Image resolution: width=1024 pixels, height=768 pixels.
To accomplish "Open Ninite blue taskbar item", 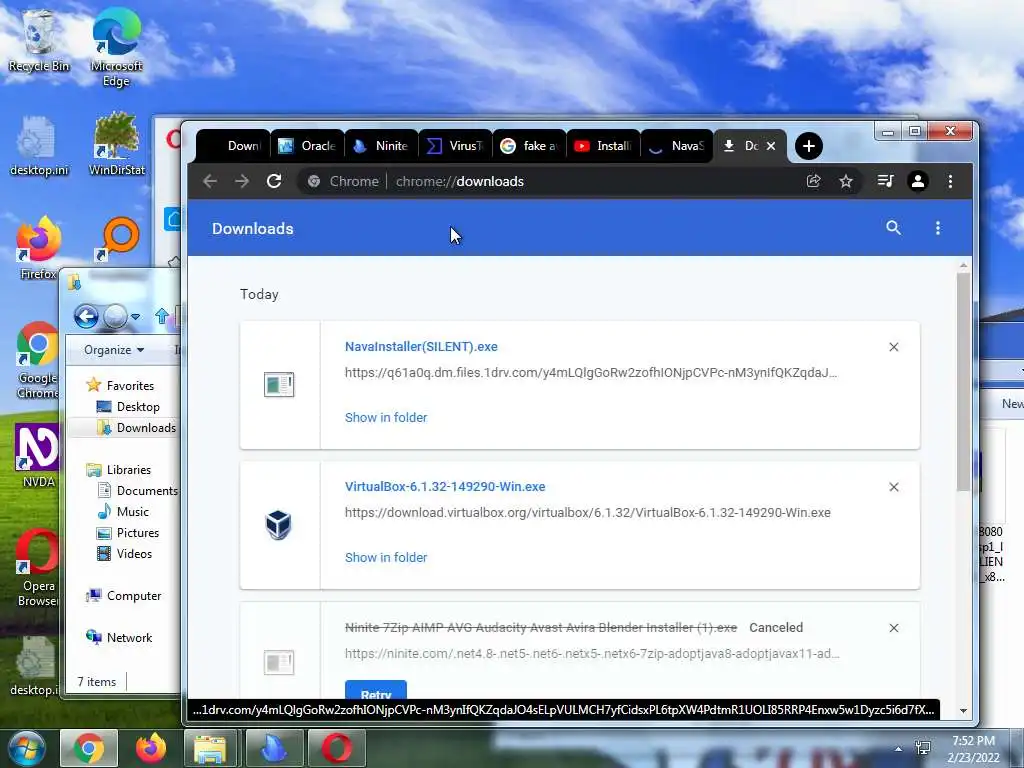I will coord(274,748).
